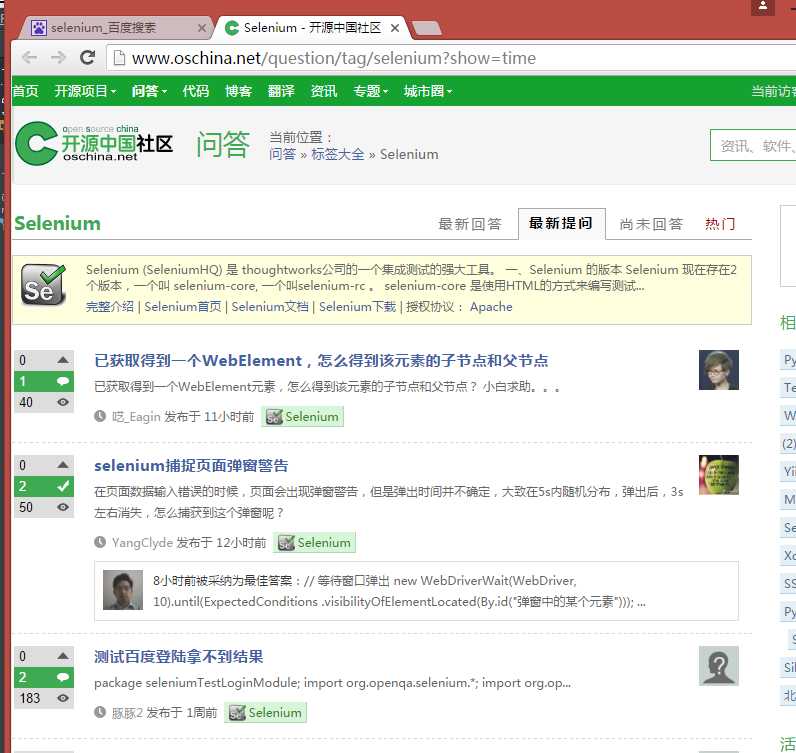Click the view eye icon showing 183
This screenshot has width=796, height=753.
pyautogui.click(x=63, y=698)
